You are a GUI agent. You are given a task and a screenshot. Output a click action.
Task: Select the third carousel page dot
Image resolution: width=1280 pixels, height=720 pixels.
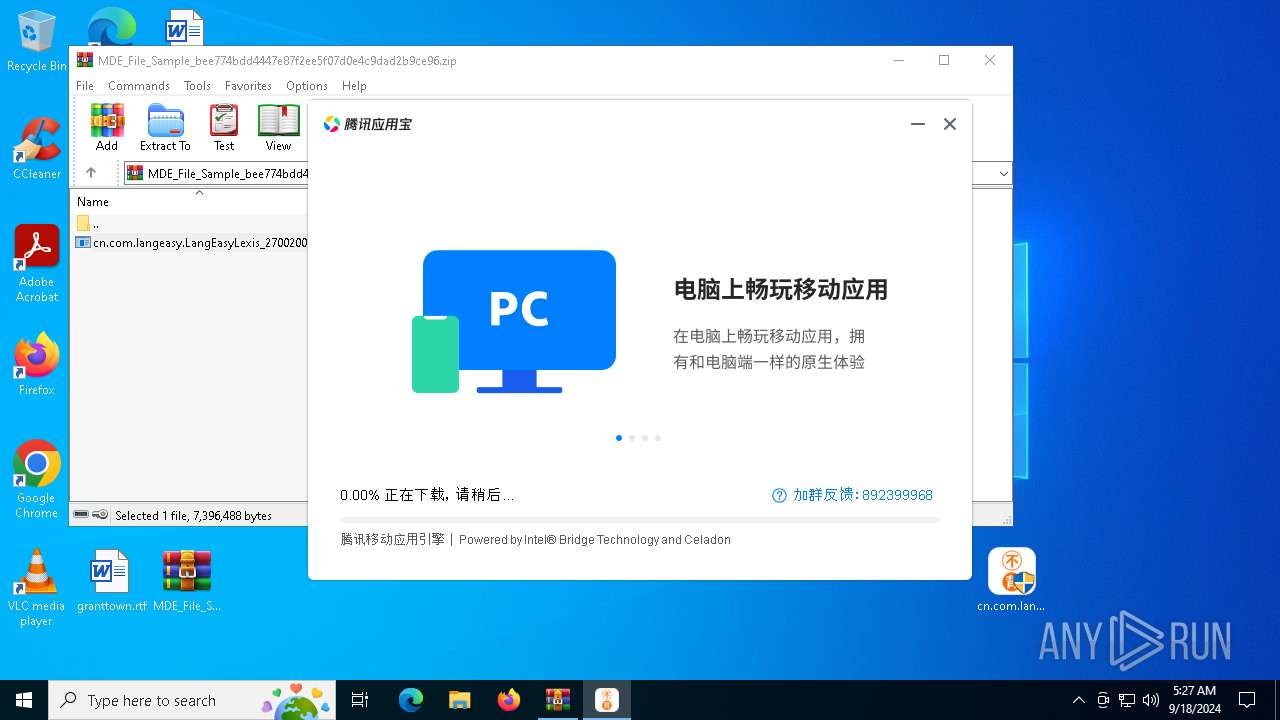click(x=645, y=438)
